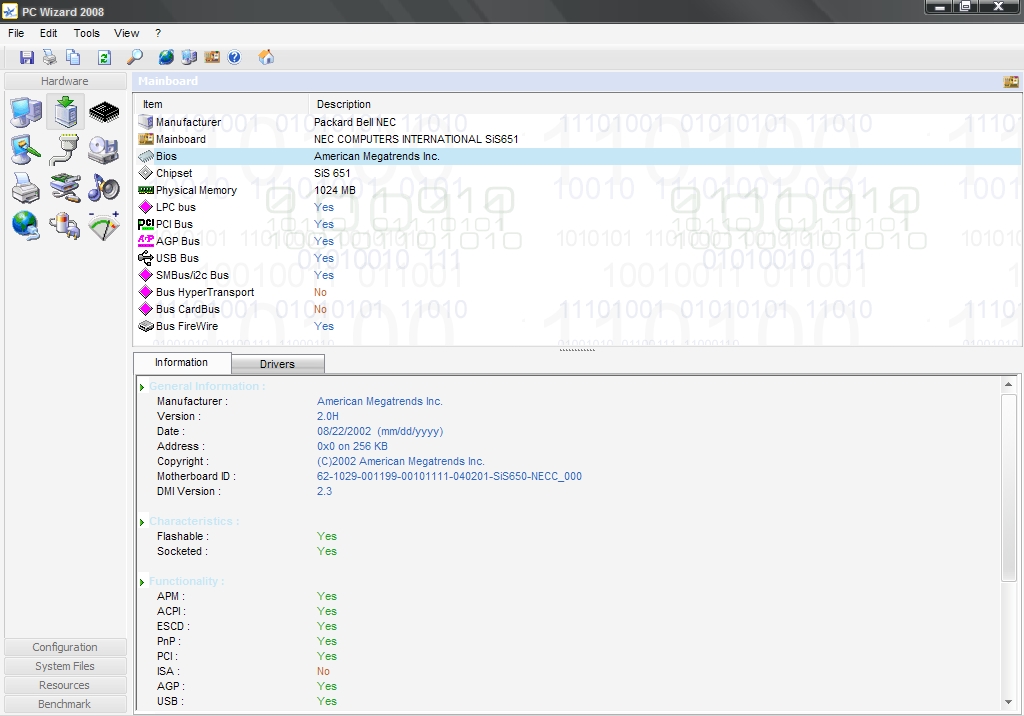1024x716 pixels.
Task: Open the Printers icon in Hardware panel
Action: 26,188
